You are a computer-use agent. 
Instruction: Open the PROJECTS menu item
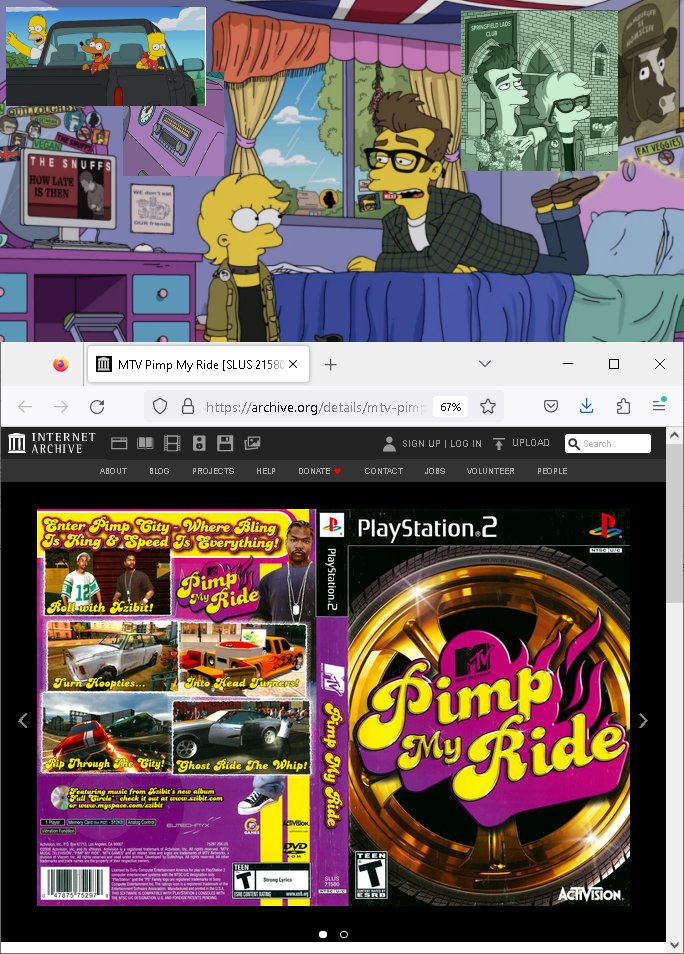(x=213, y=471)
